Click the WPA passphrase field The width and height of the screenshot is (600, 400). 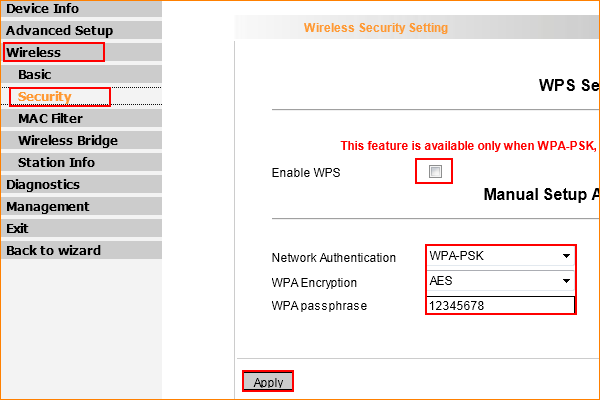click(x=500, y=305)
